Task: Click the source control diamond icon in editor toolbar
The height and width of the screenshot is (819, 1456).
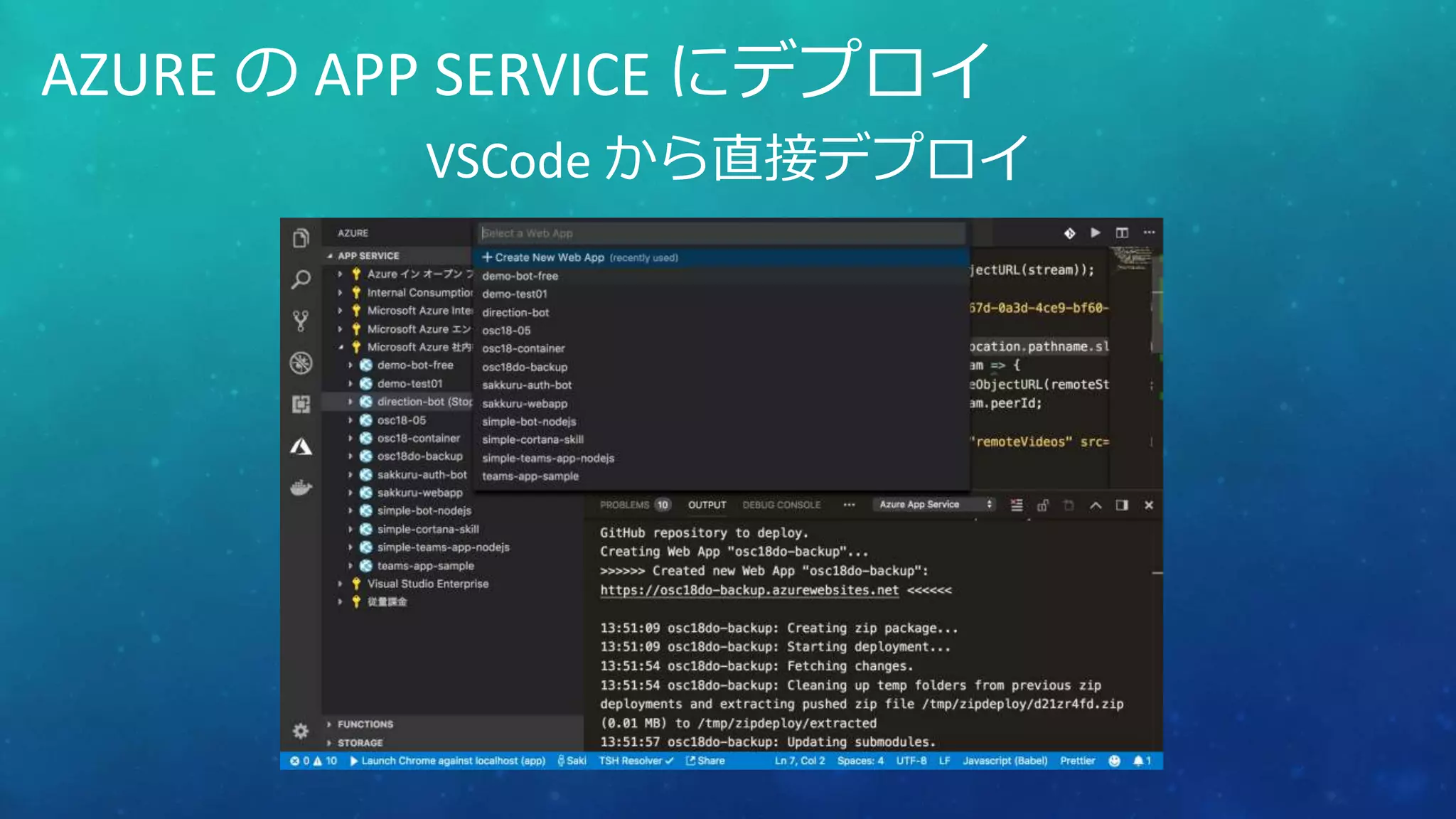Action: pyautogui.click(x=1069, y=233)
